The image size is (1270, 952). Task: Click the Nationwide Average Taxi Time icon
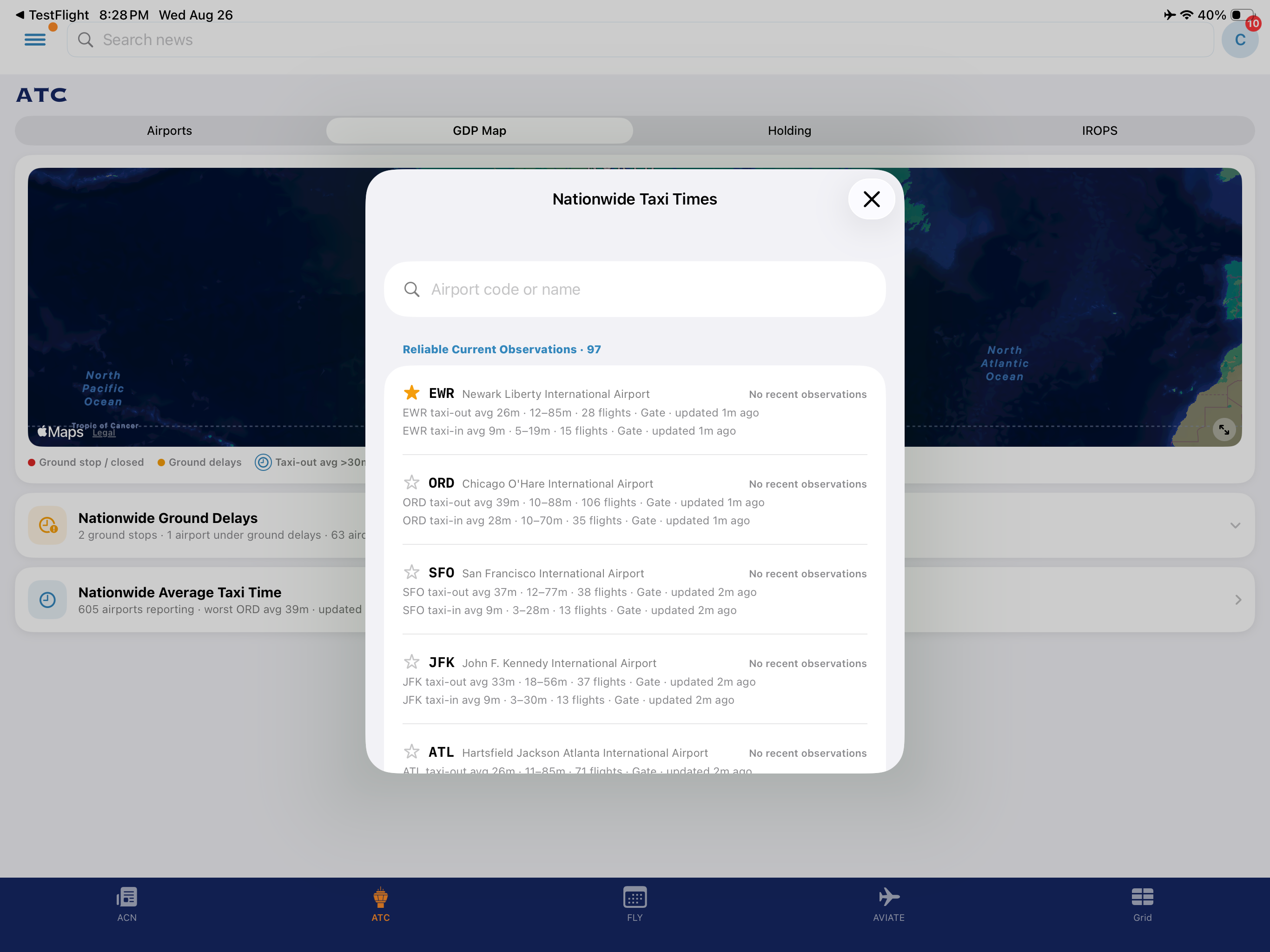pos(48,600)
